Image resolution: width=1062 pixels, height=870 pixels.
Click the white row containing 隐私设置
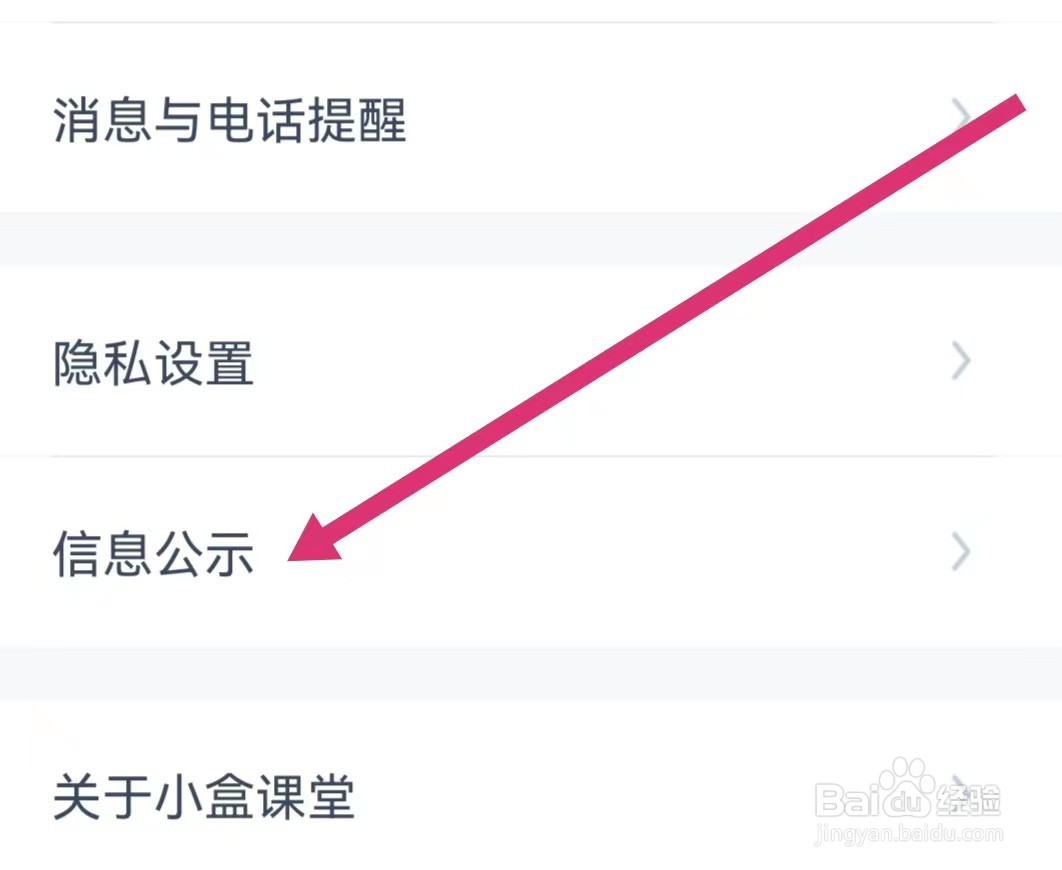[x=531, y=362]
